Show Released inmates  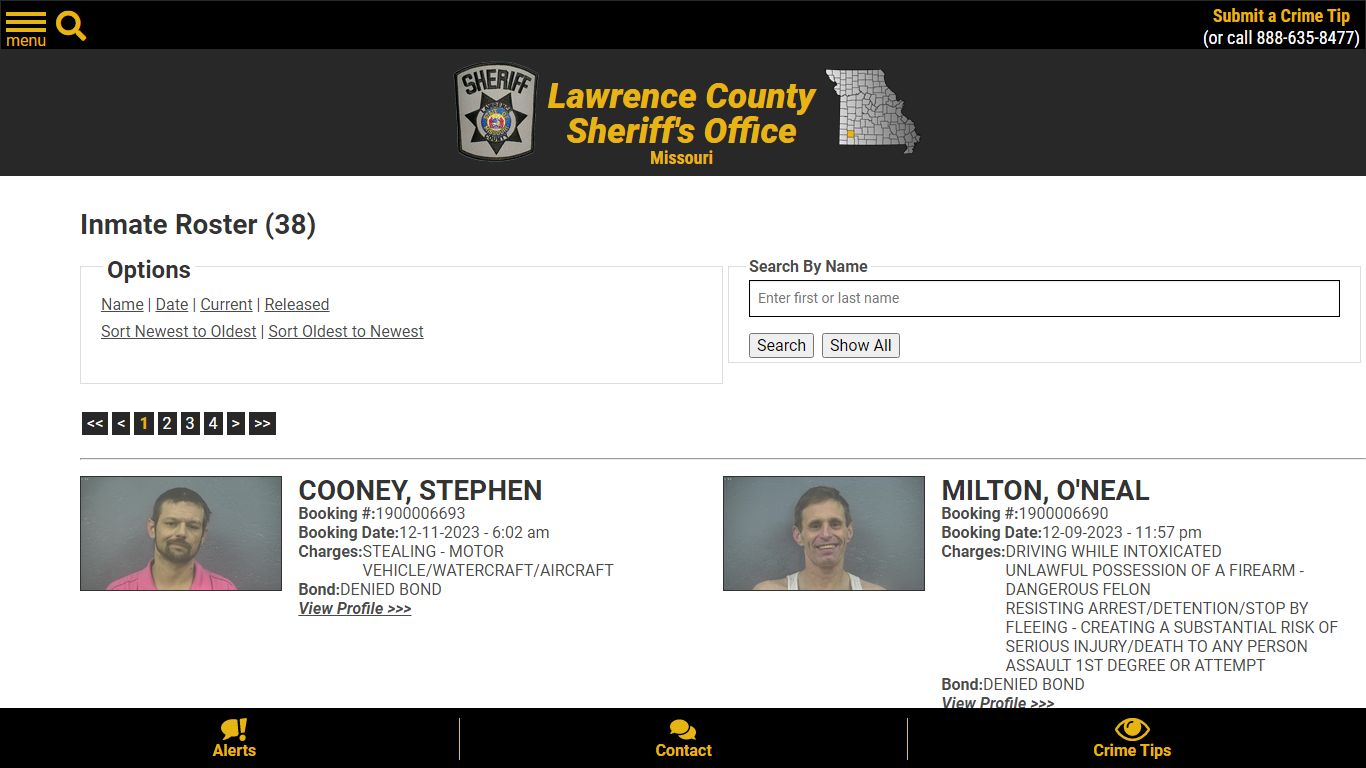click(297, 304)
